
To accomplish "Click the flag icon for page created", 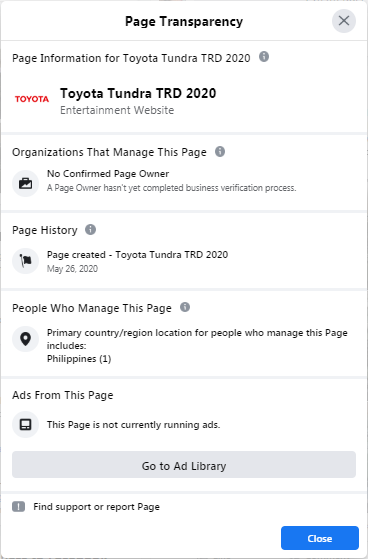I will pyautogui.click(x=25, y=261).
